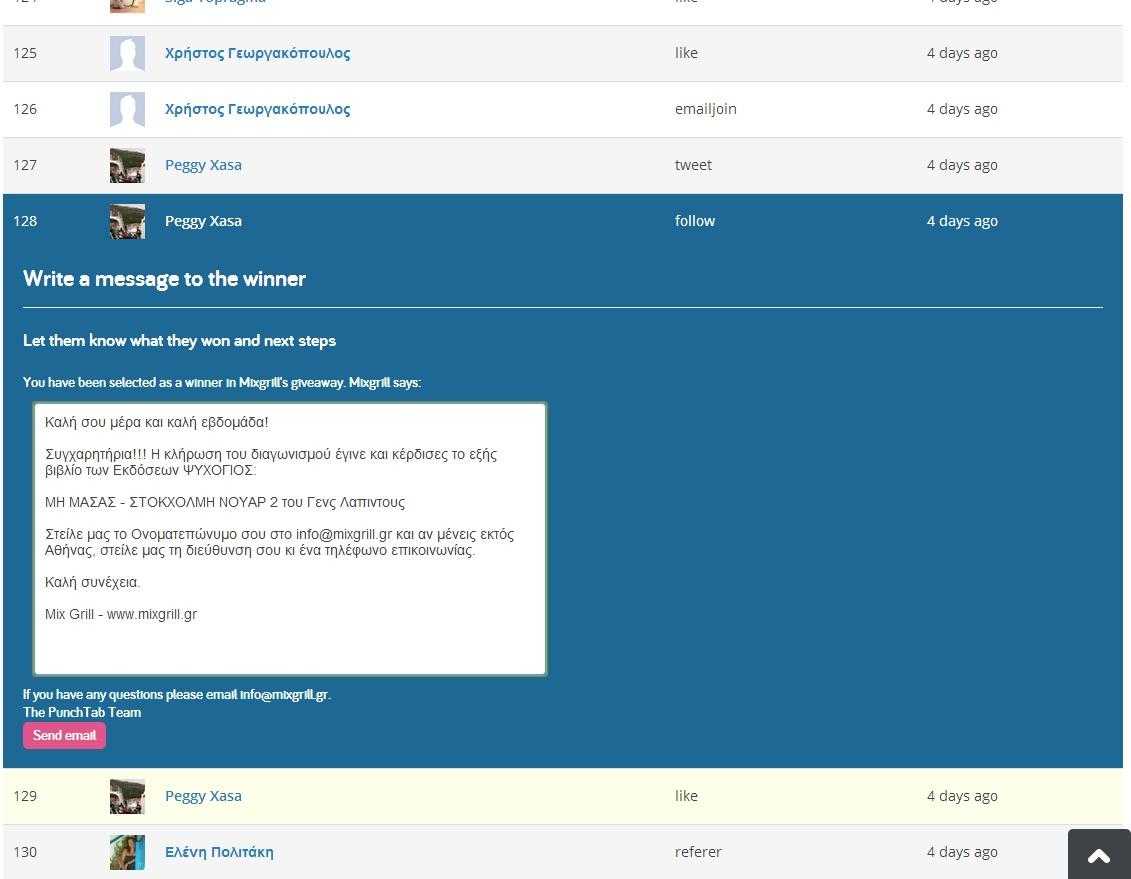1131x879 pixels.
Task: Click the 'tweet' action in row 127
Action: (693, 165)
